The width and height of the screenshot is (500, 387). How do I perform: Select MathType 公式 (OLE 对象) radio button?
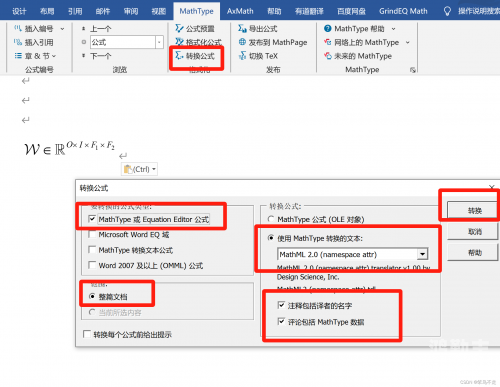(271, 219)
